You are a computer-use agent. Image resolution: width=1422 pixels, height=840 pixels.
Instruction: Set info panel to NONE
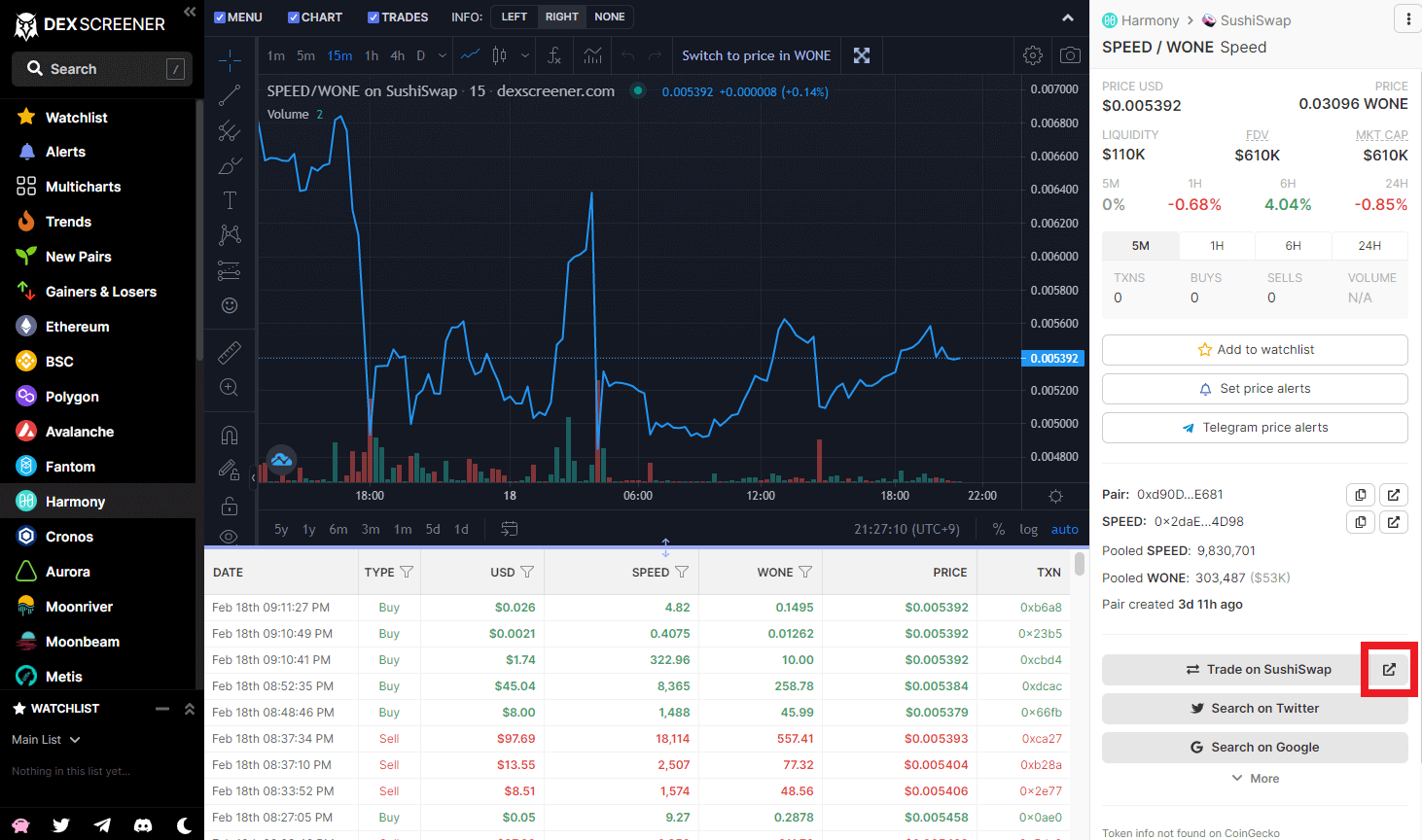coord(610,17)
